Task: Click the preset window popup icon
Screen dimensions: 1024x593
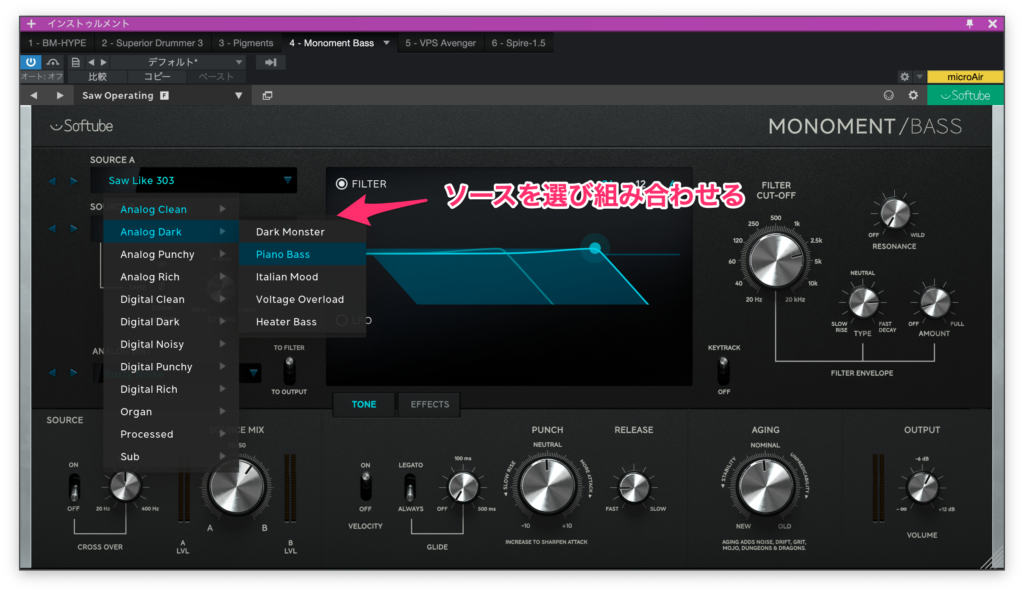Action: [x=267, y=96]
